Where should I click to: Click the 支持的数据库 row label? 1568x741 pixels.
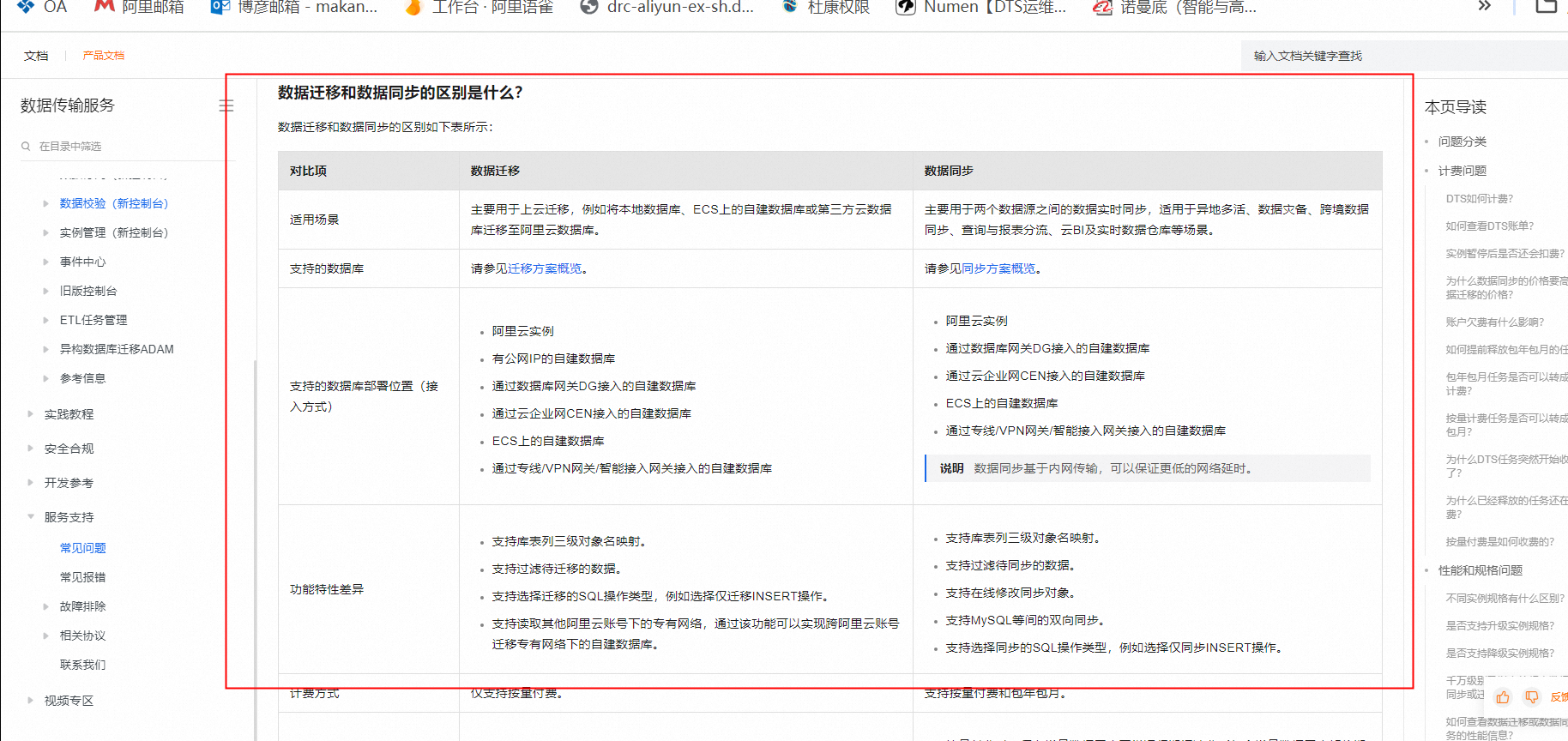(327, 268)
